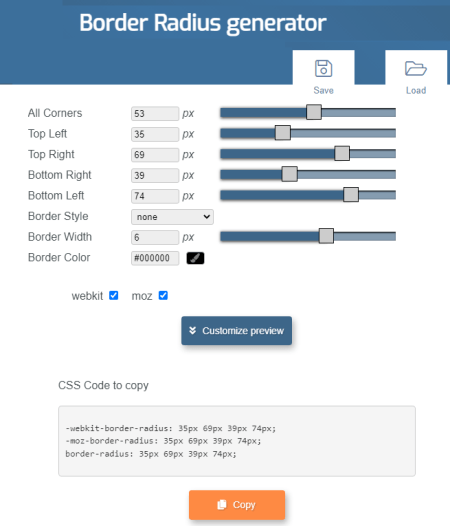This screenshot has width=450, height=526.
Task: Click the Bottom Right slider handle
Action: (x=289, y=174)
